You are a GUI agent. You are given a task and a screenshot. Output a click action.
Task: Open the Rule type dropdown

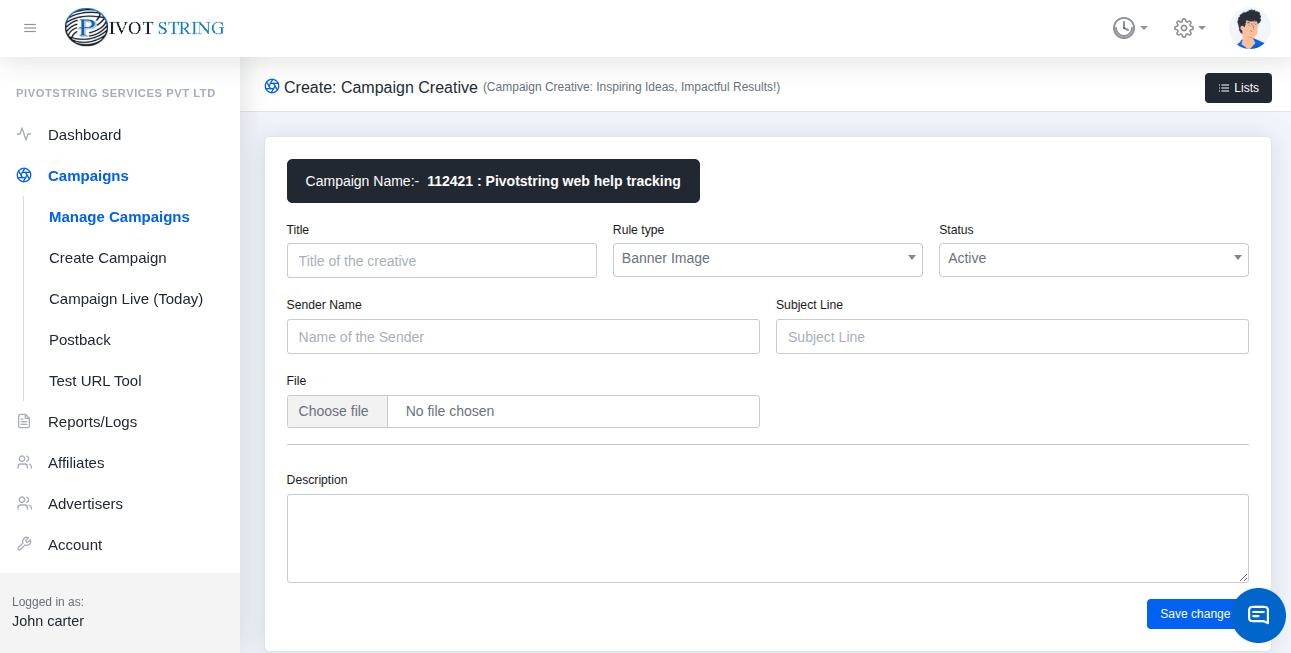click(767, 259)
